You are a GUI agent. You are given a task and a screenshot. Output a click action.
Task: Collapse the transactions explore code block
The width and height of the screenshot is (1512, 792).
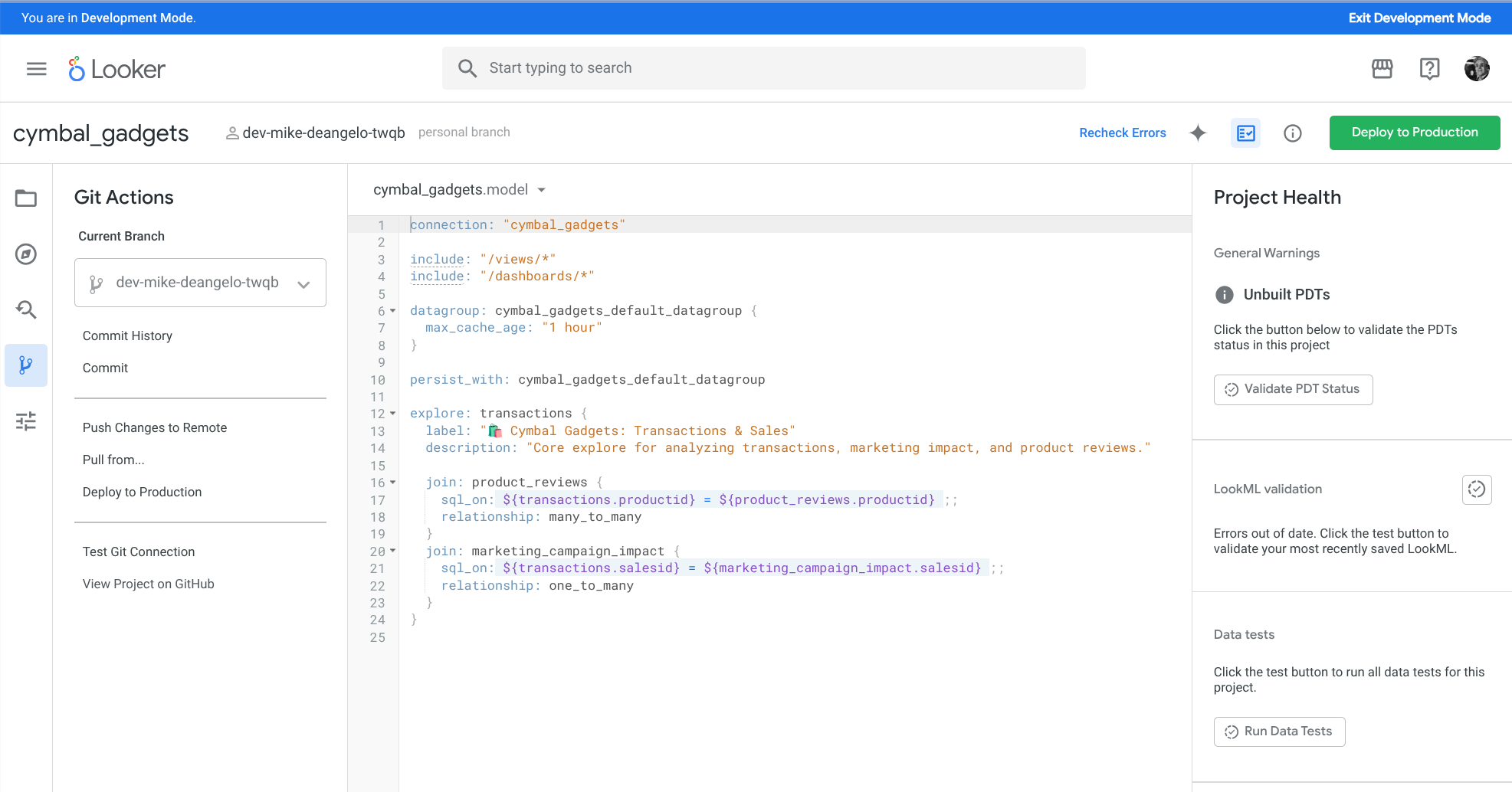tap(392, 413)
